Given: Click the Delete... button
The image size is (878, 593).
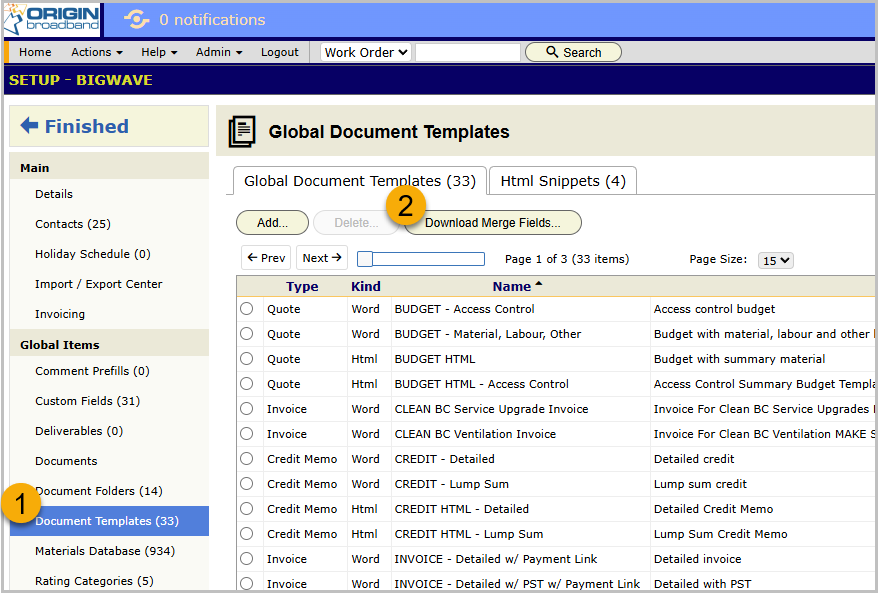Looking at the screenshot, I should [x=356, y=223].
